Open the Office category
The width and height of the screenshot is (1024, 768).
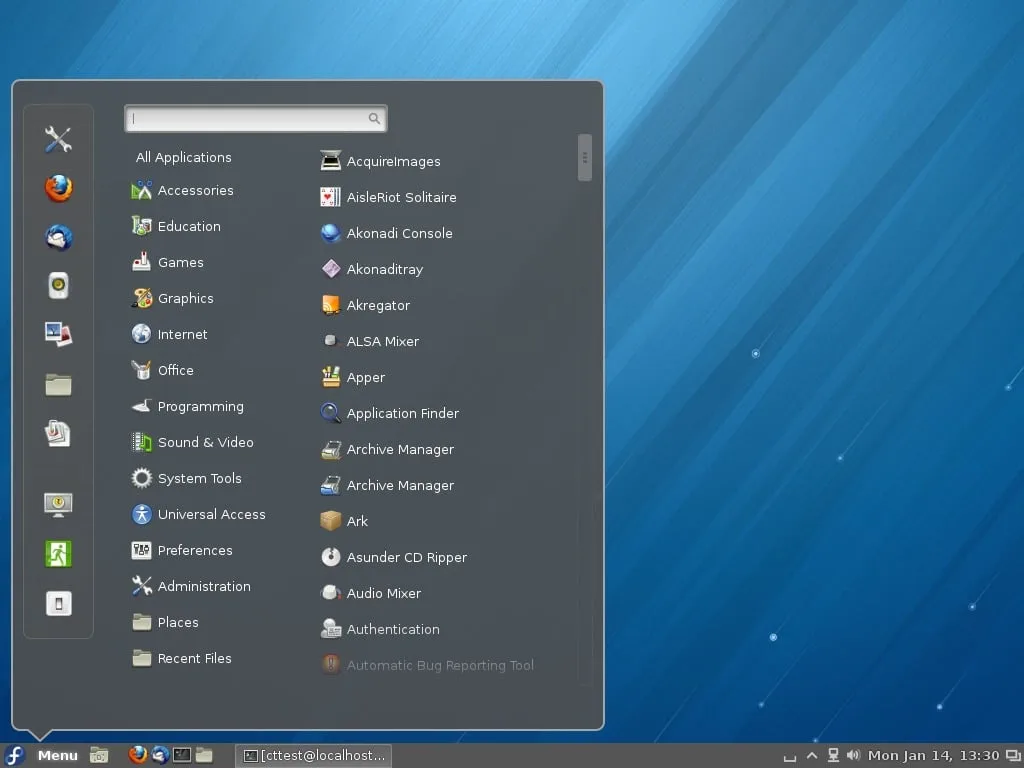coord(162,370)
